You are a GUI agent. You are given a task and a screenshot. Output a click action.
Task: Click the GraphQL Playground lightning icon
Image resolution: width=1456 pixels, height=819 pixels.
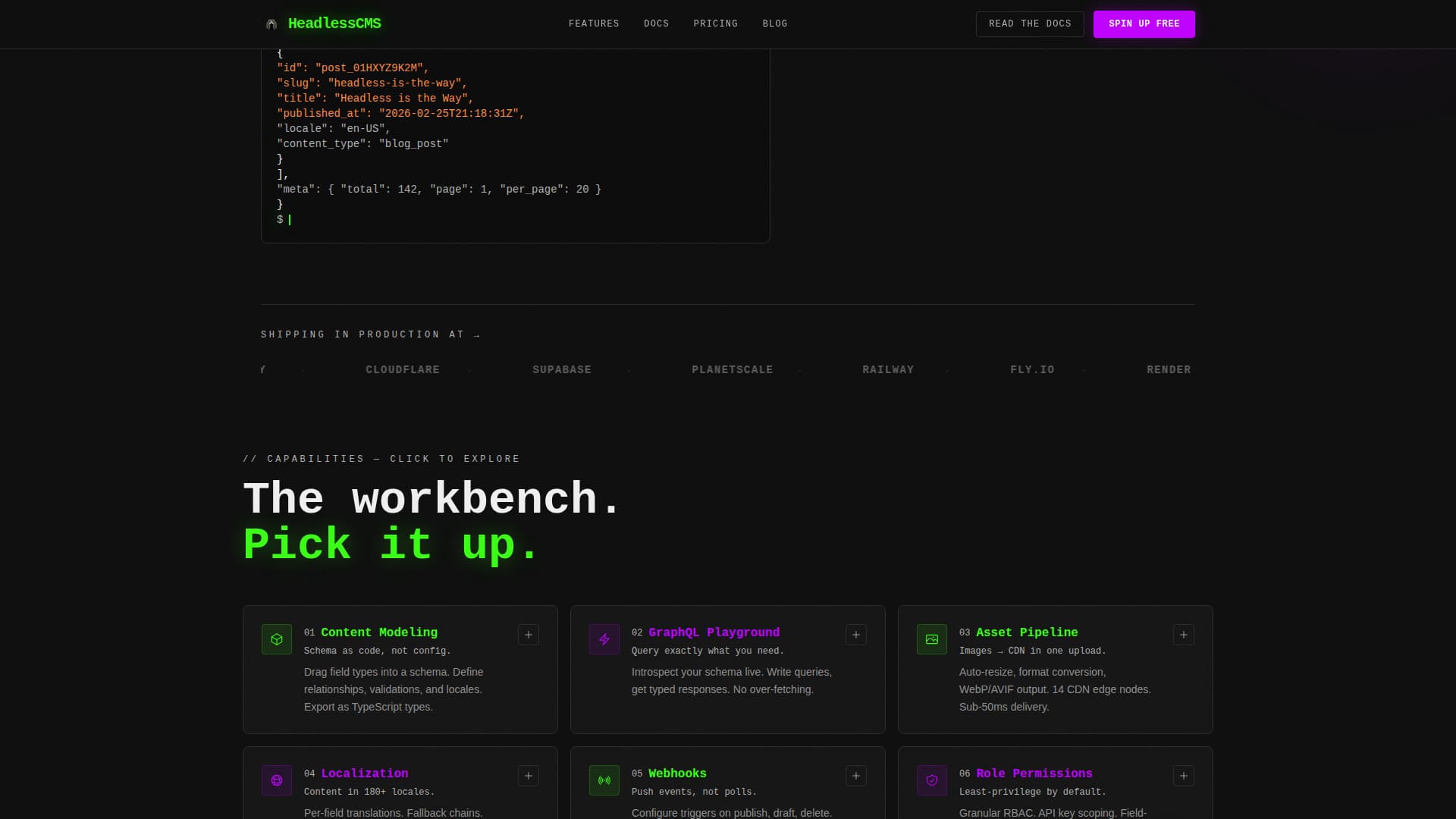tap(604, 639)
